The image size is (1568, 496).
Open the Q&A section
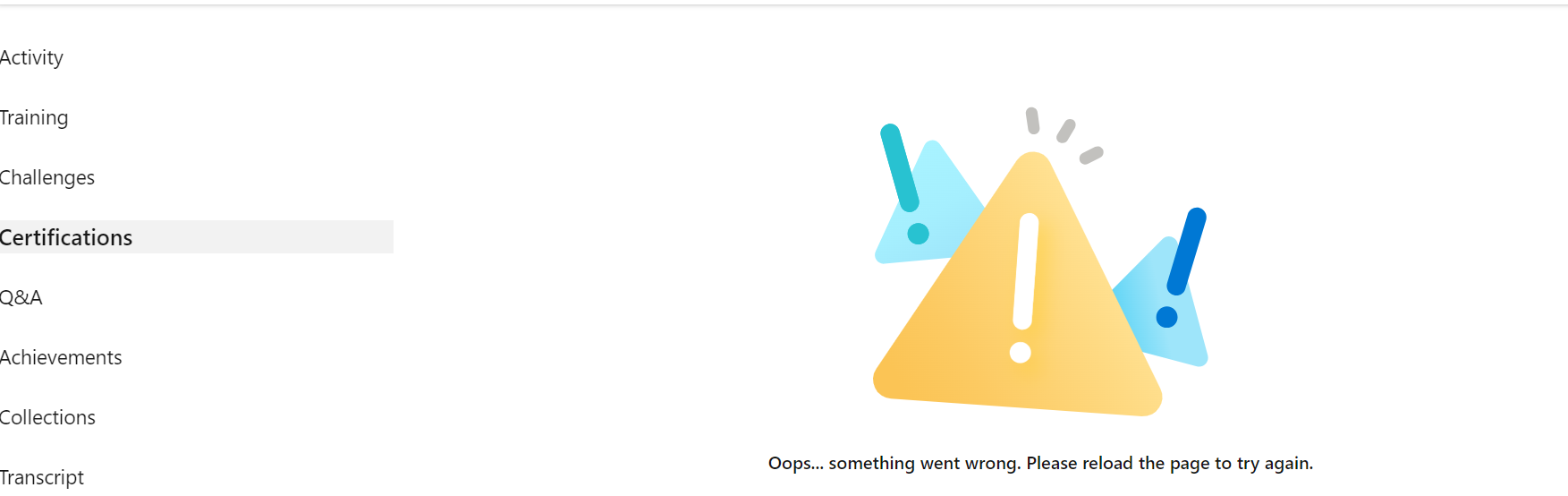click(21, 297)
